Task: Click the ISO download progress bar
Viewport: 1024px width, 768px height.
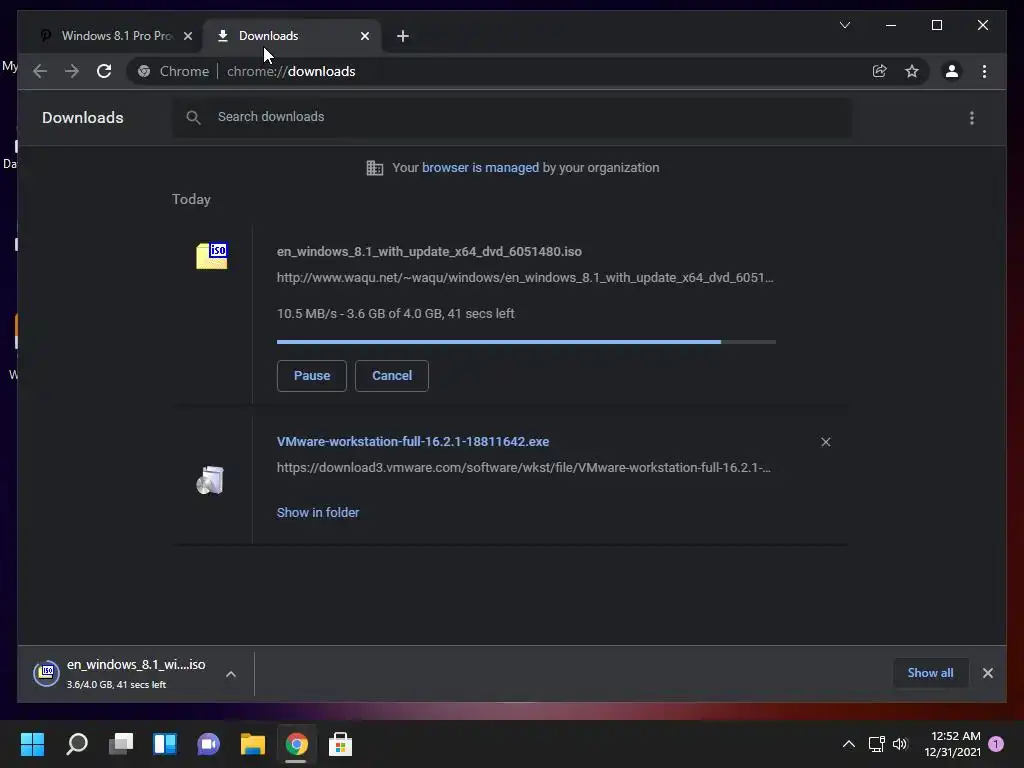Action: tap(526, 342)
